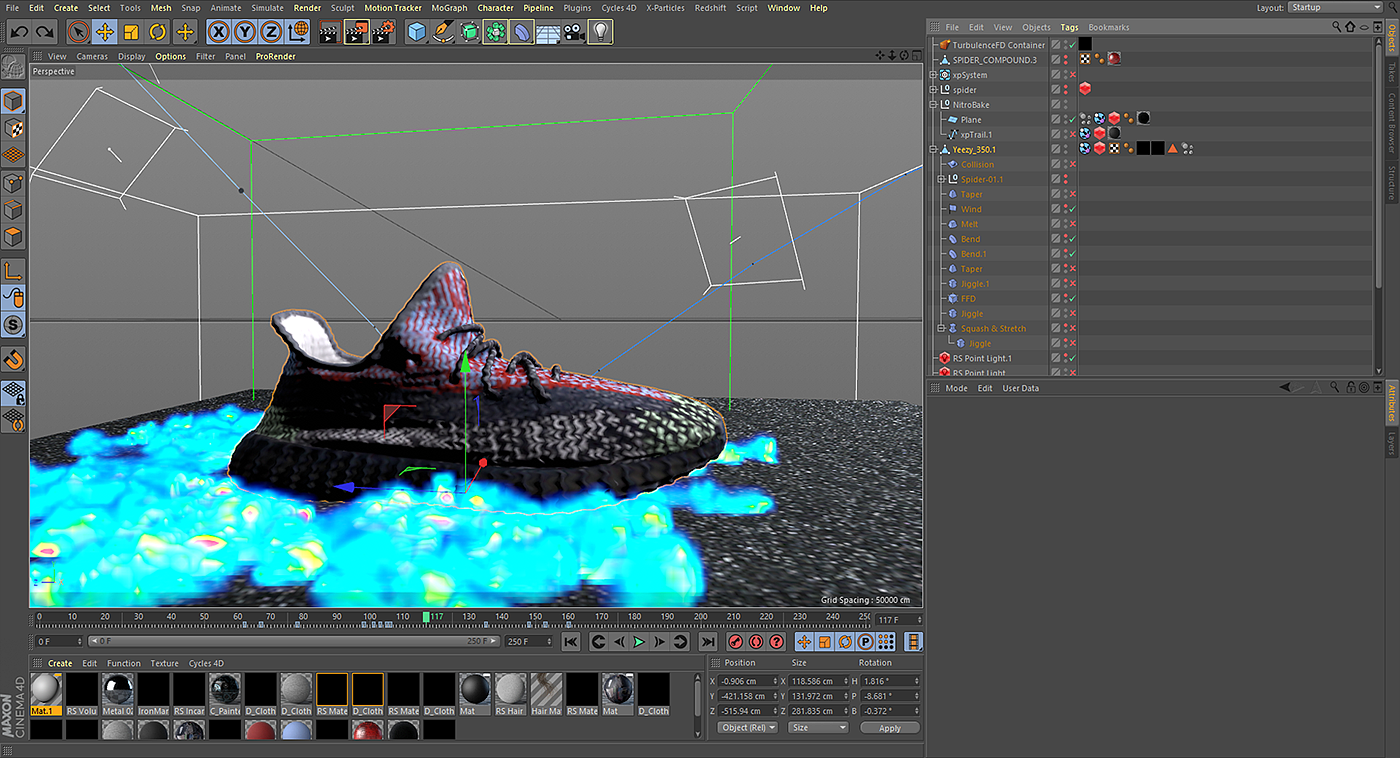This screenshot has height=758, width=1400.
Task: Click the Apply button
Action: tap(889, 728)
